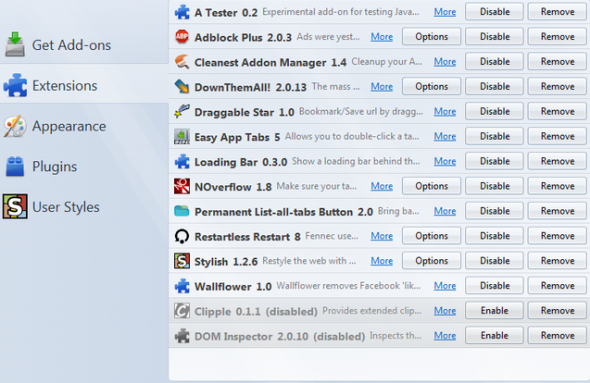This screenshot has height=383, width=590.
Task: Remove the A Tester extension
Action: click(557, 12)
